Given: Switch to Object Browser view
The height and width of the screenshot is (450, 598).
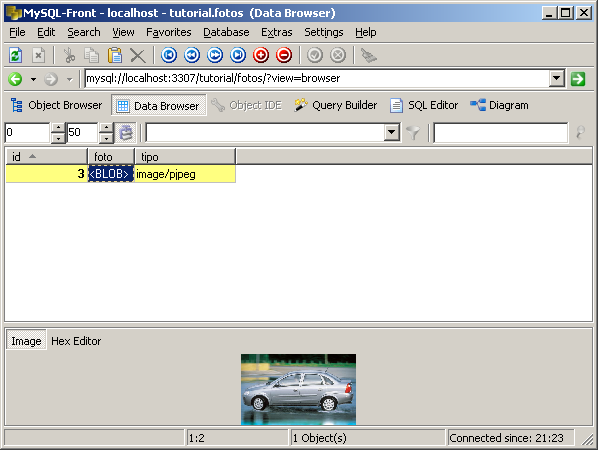Looking at the screenshot, I should 56,105.
